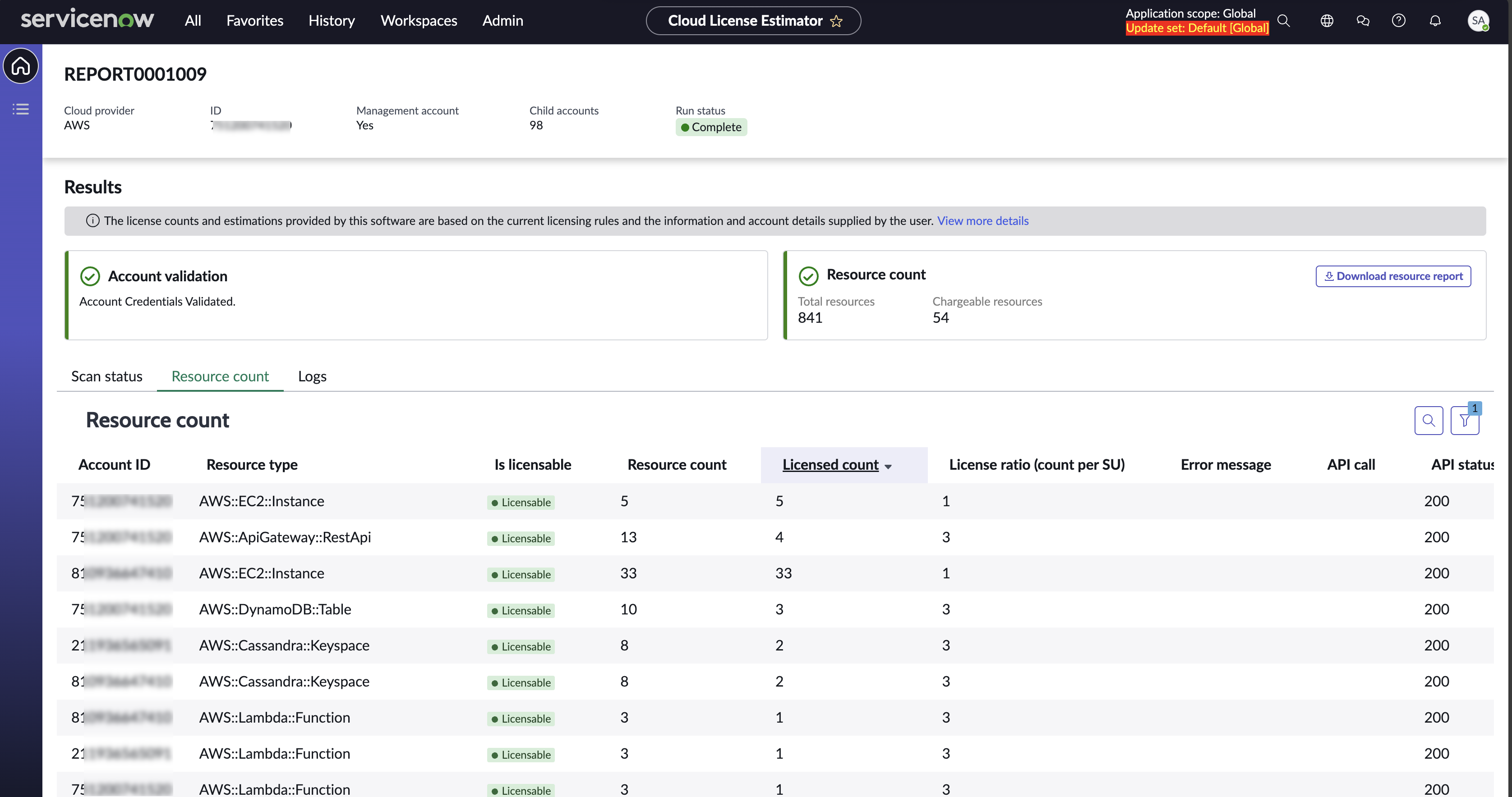Click the Cloud License Estimator title pill
This screenshot has height=797, width=1512.
click(753, 21)
